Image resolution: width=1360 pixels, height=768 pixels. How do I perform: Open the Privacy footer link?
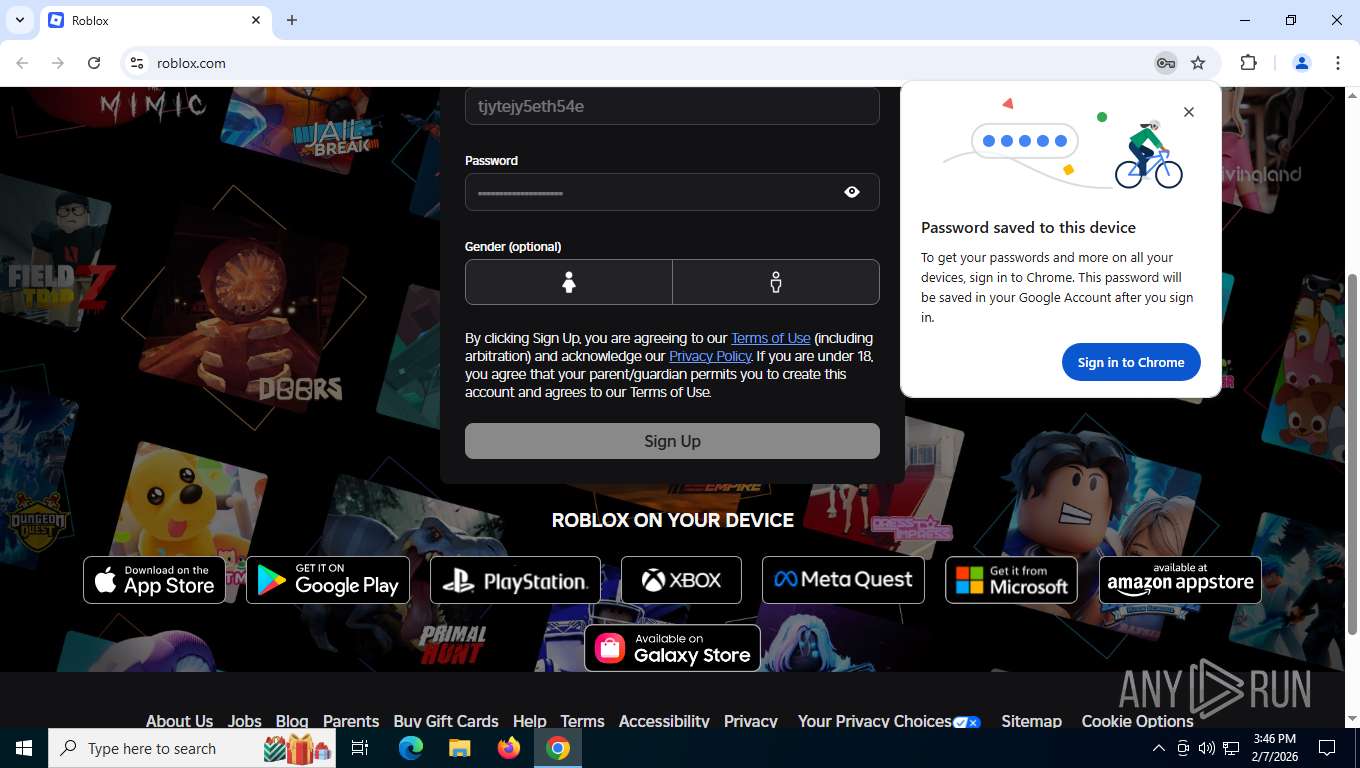[751, 721]
